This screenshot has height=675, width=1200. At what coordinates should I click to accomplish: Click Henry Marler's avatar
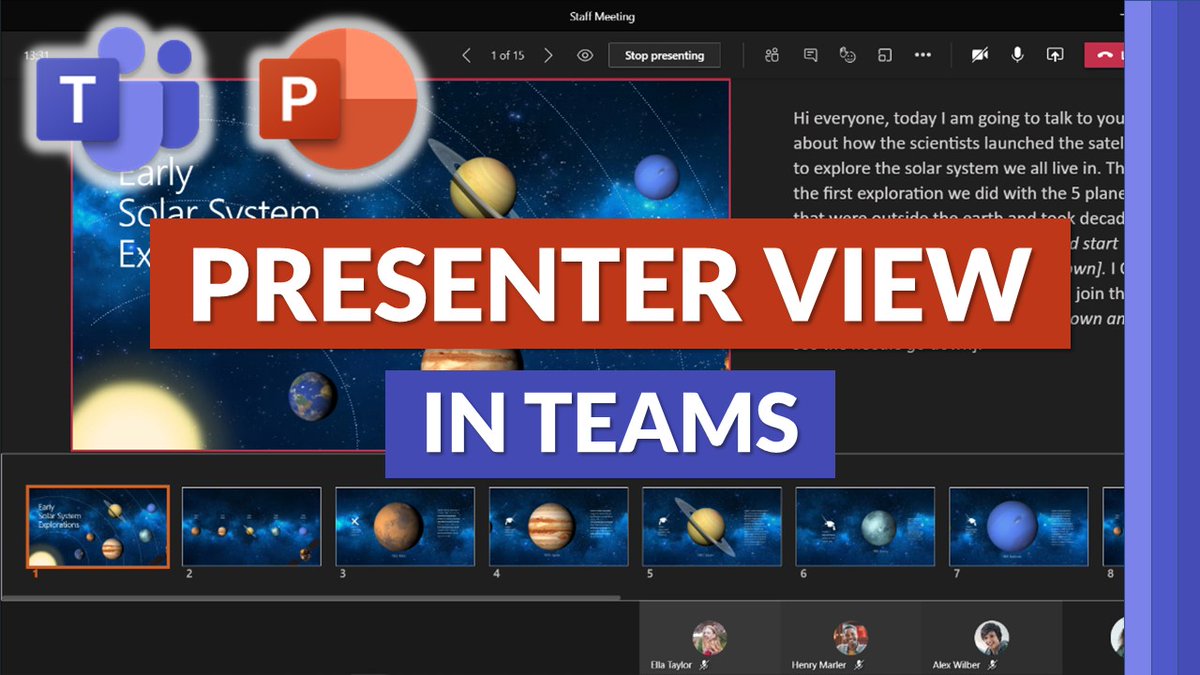851,638
